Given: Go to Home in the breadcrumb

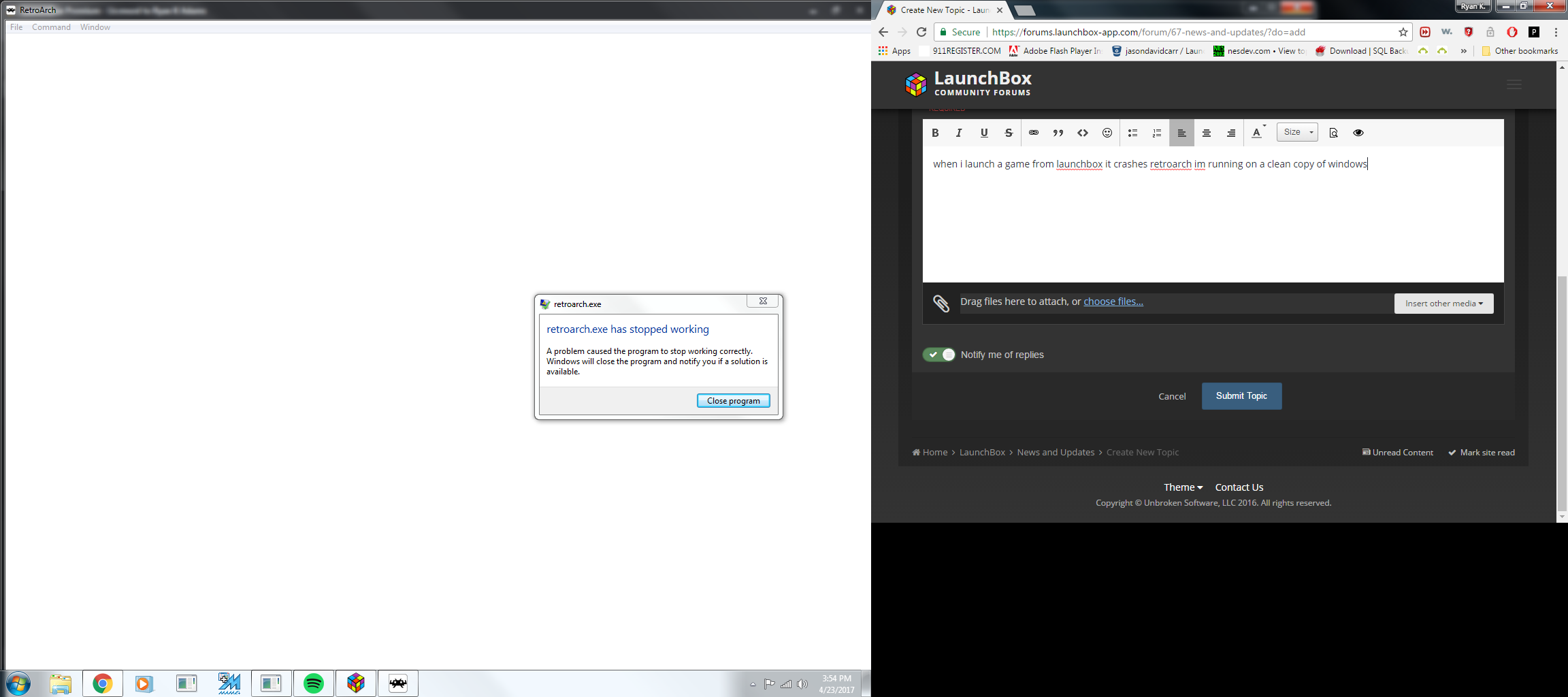Looking at the screenshot, I should click(930, 453).
